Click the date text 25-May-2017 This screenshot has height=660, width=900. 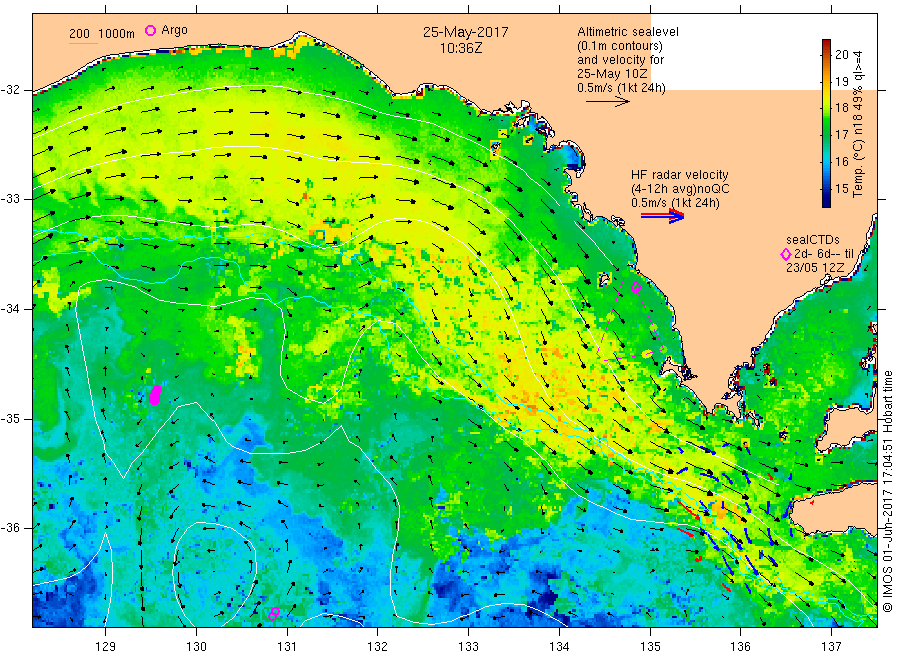coord(465,32)
